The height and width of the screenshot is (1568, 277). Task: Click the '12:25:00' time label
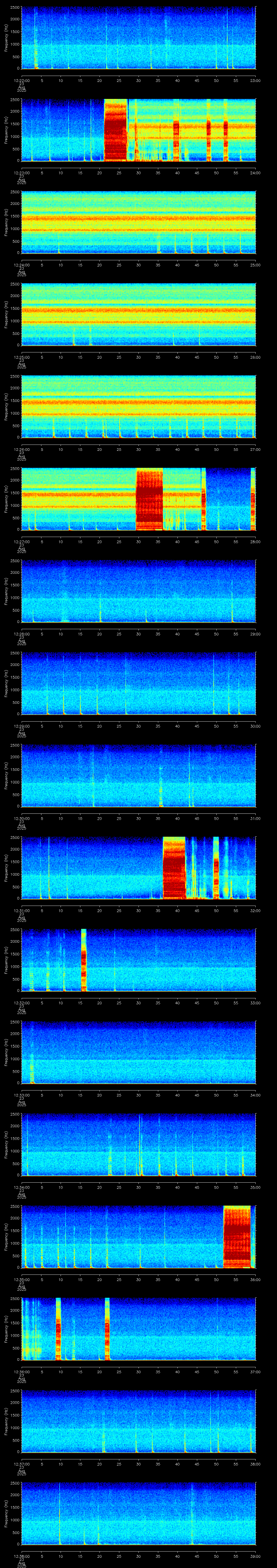(x=21, y=357)
